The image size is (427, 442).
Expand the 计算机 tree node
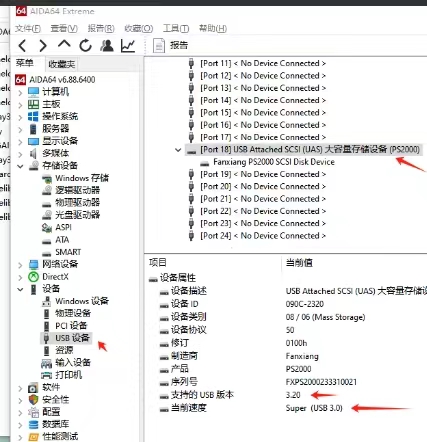click(x=20, y=92)
